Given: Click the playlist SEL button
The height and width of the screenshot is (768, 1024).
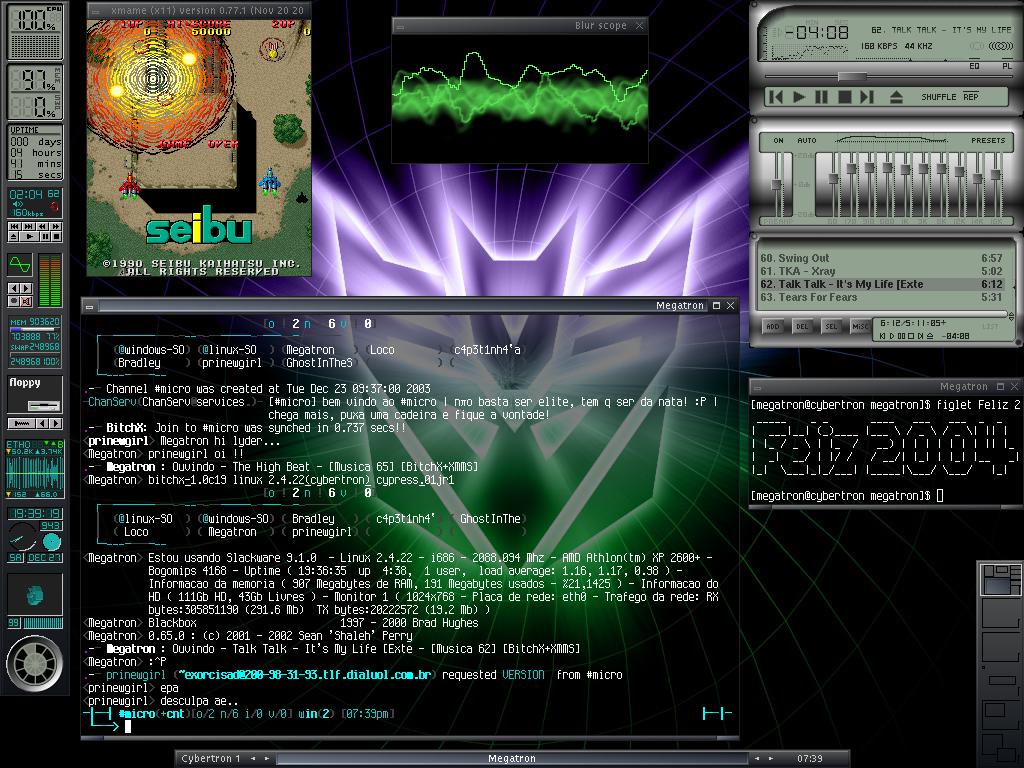Looking at the screenshot, I should click(x=831, y=326).
